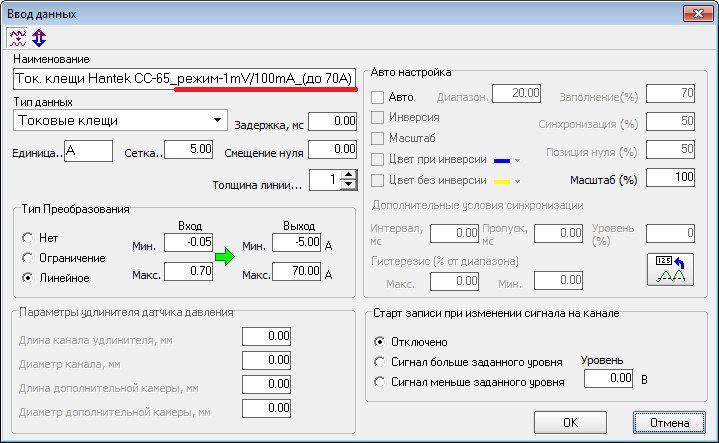
Task: Toggle Цвет при инверсии checkbox
Action: click(x=377, y=160)
